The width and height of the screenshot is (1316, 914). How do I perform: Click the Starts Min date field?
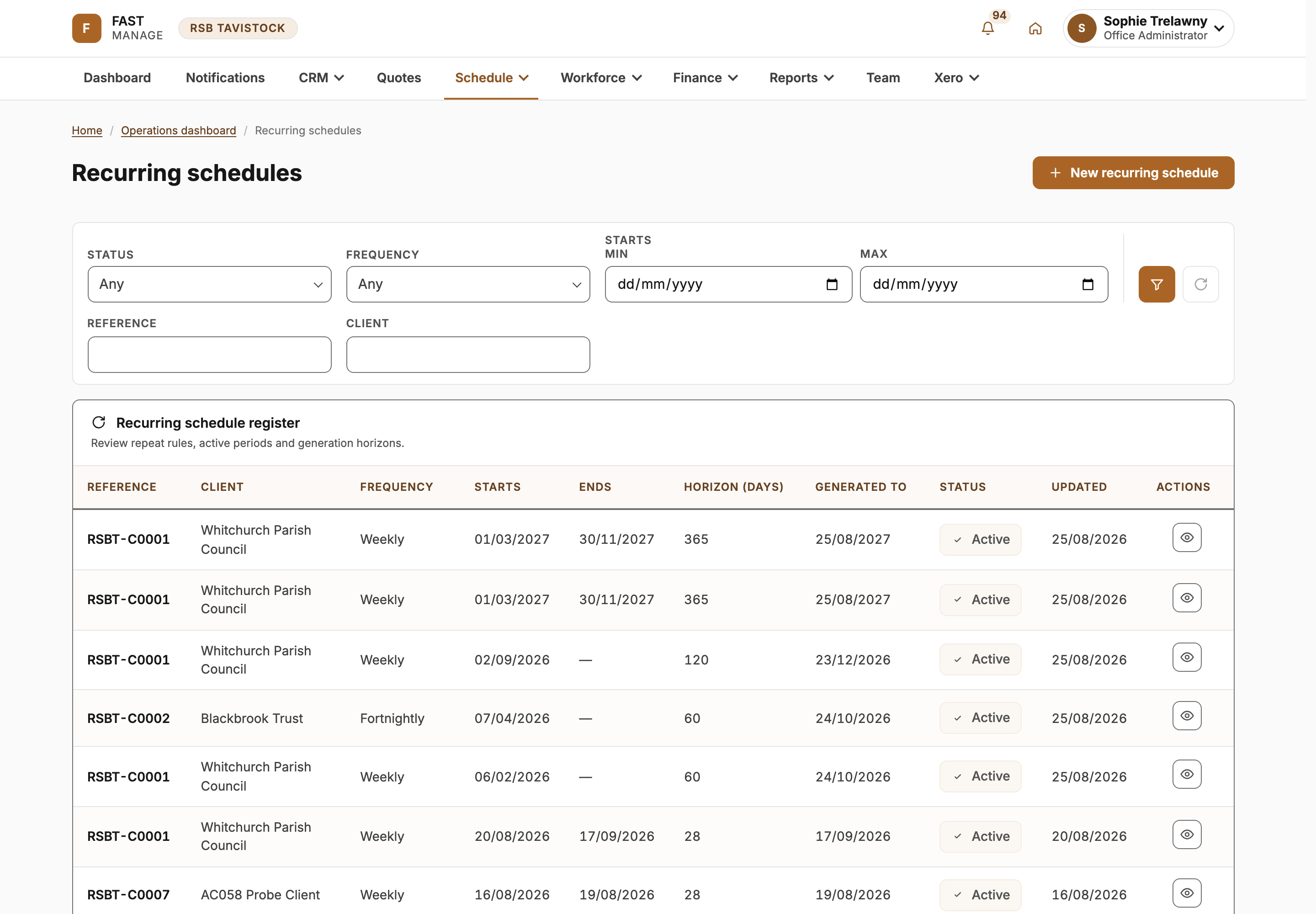(728, 284)
